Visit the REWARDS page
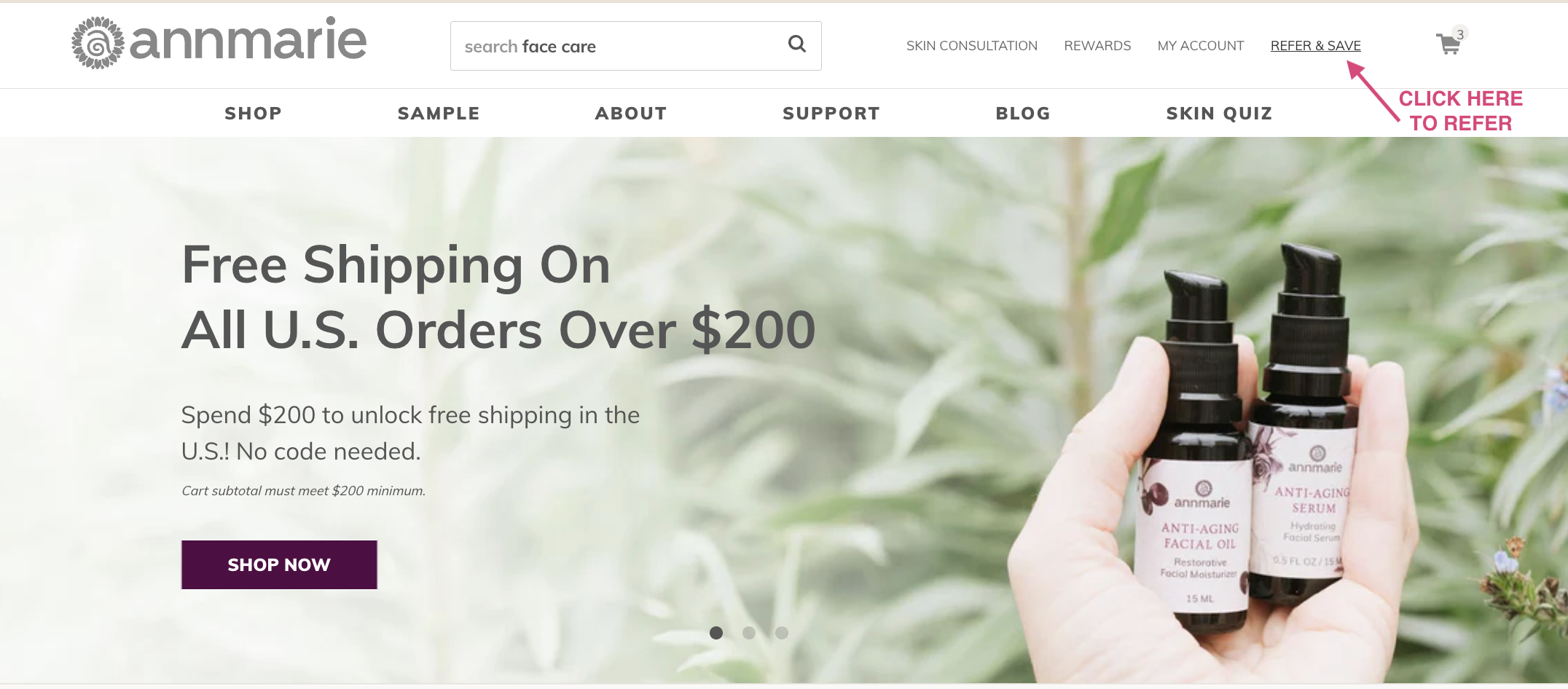Screen dimensions: 1568x689 tap(1097, 46)
